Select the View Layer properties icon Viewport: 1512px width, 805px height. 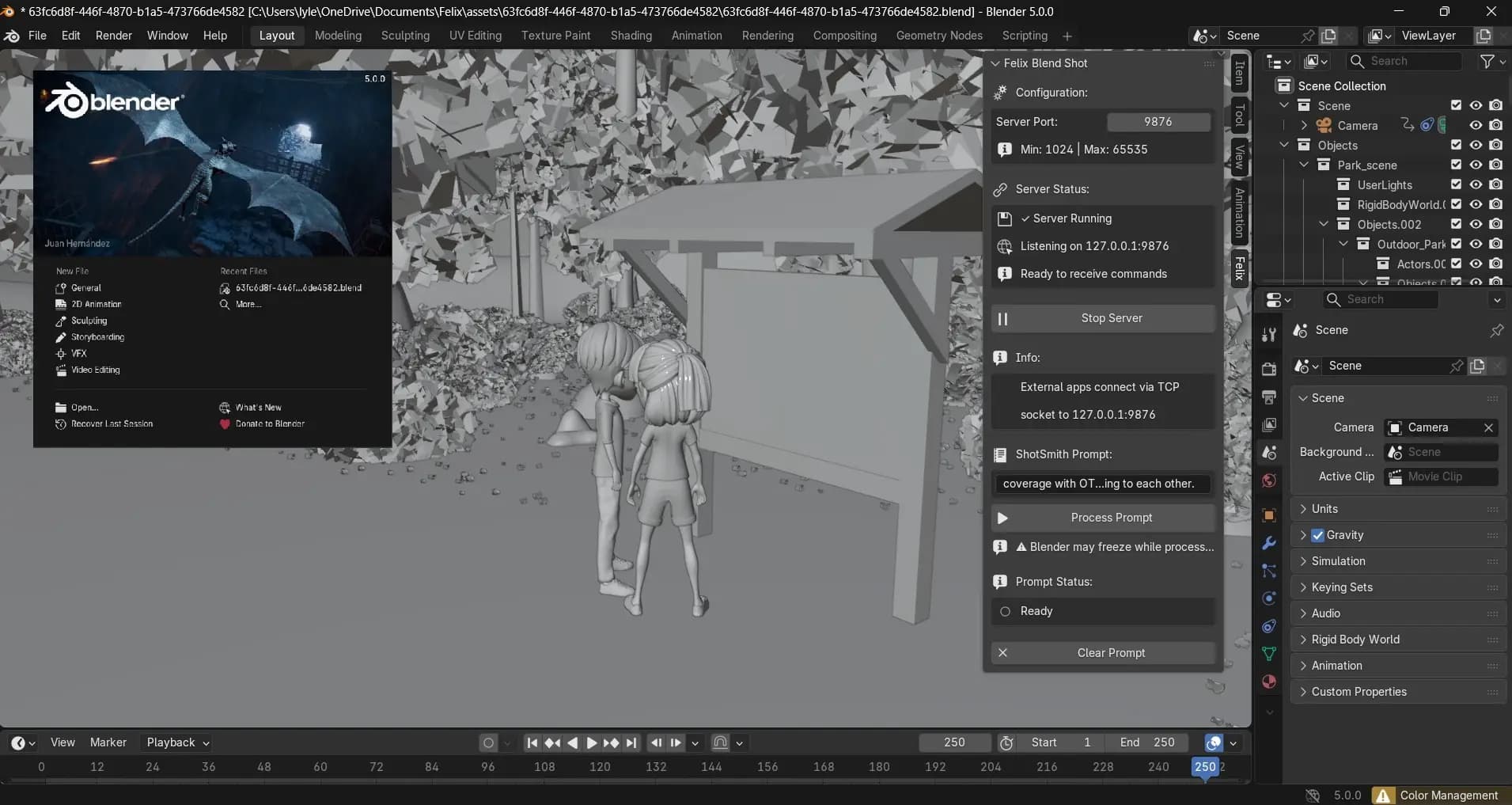coord(1270,423)
